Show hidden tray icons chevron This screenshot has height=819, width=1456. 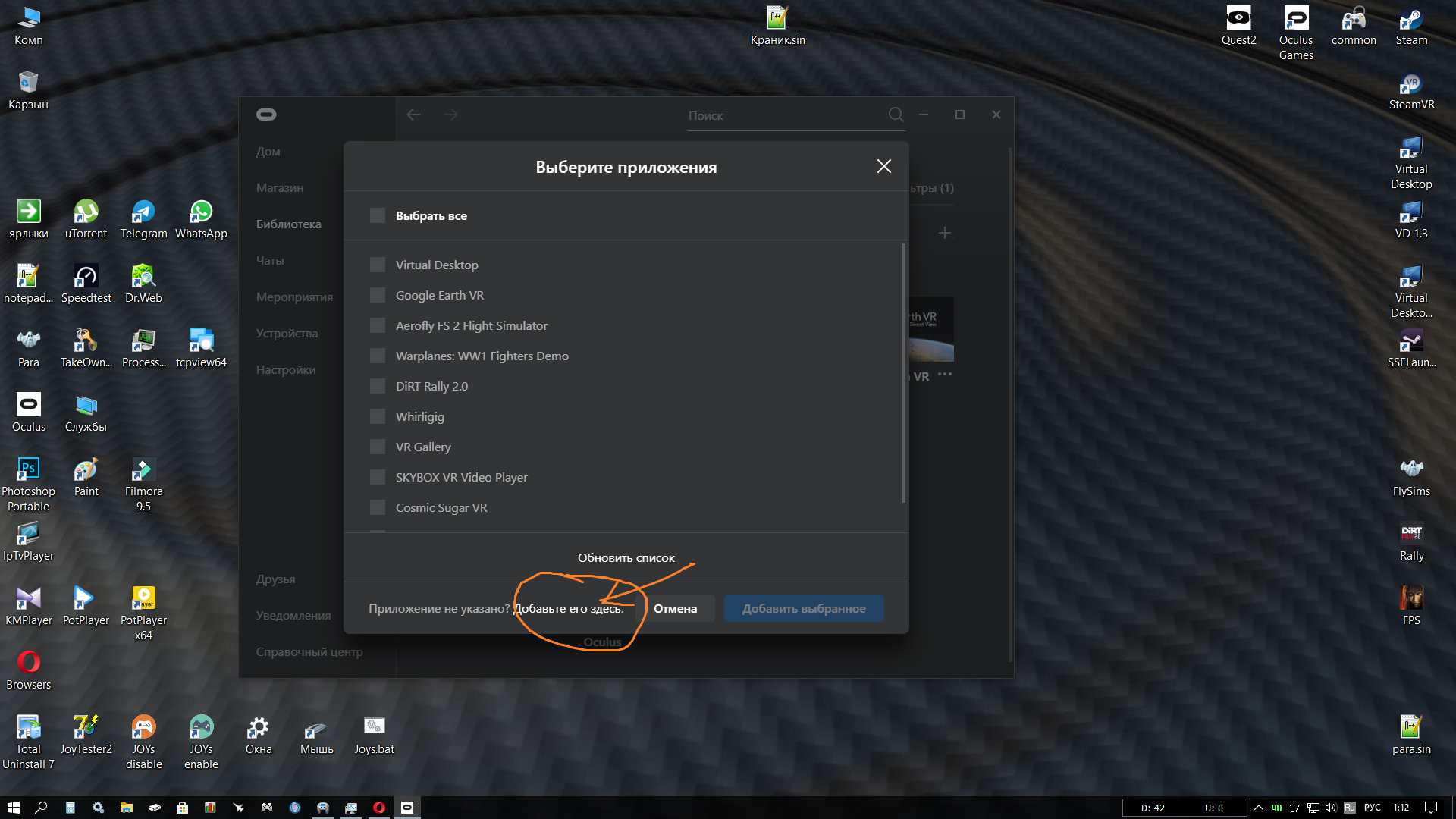pyautogui.click(x=1259, y=808)
